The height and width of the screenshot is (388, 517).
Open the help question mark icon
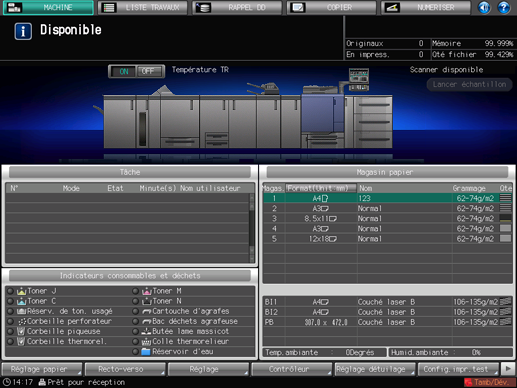click(x=503, y=7)
